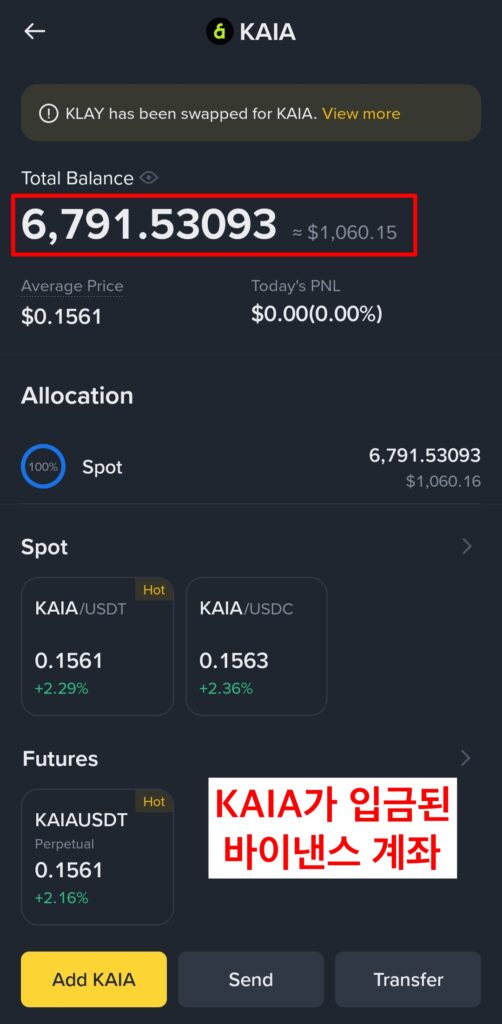The width and height of the screenshot is (502, 1024).
Task: Expand the Futures section chevron
Action: (x=465, y=758)
